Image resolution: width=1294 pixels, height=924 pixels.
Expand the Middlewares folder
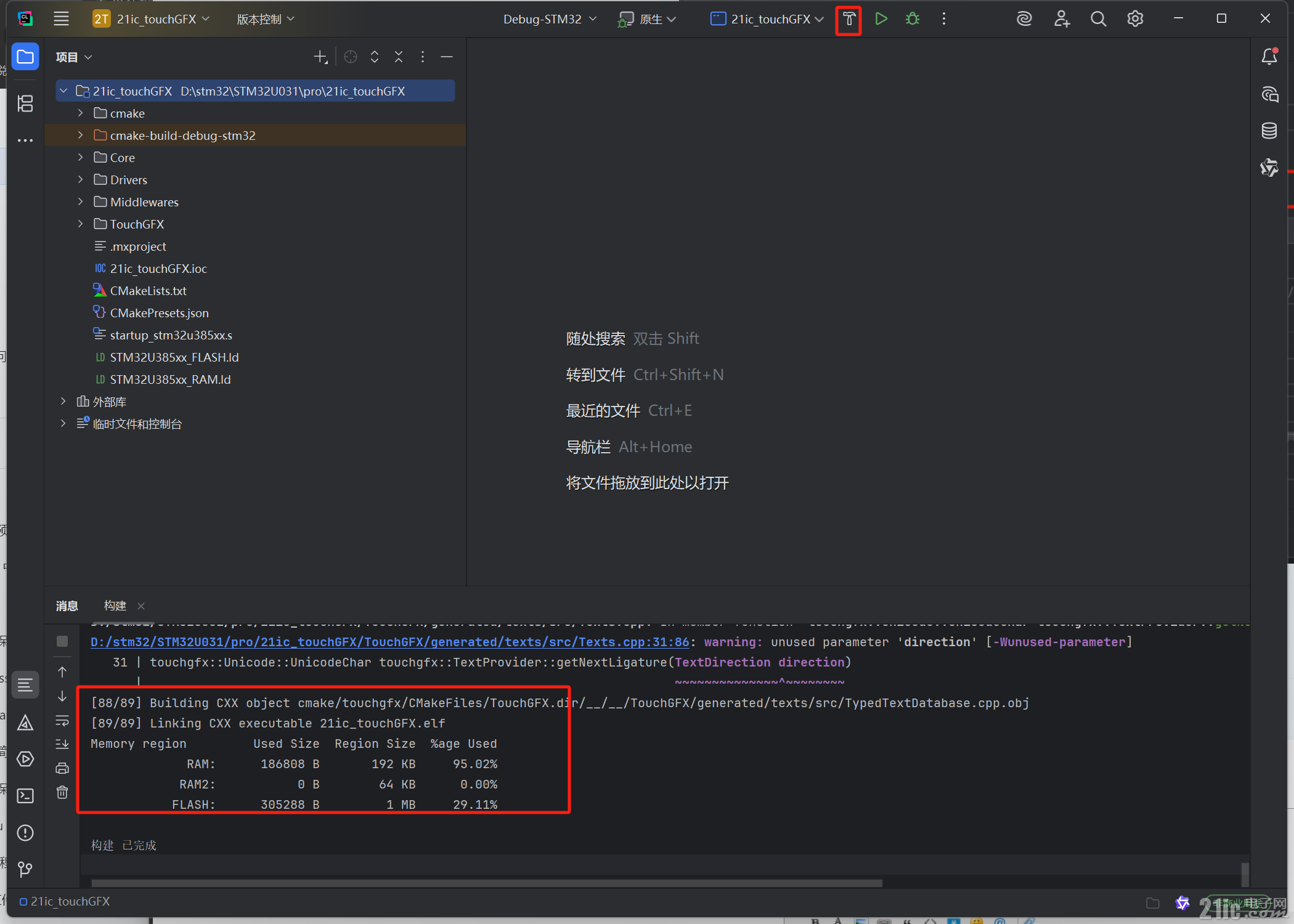(80, 202)
